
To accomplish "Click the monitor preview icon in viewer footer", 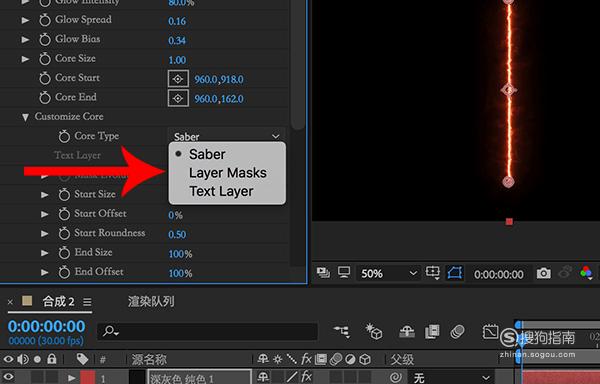I will point(344,272).
